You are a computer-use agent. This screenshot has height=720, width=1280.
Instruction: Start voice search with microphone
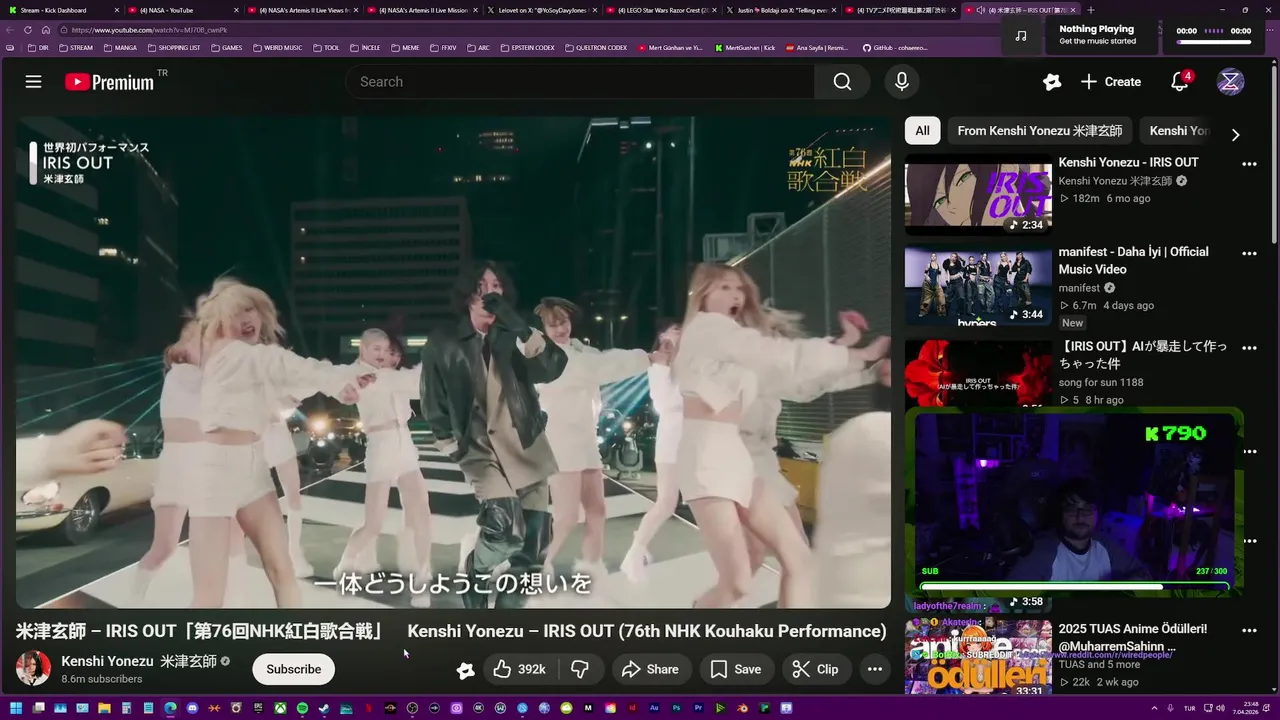(x=901, y=82)
